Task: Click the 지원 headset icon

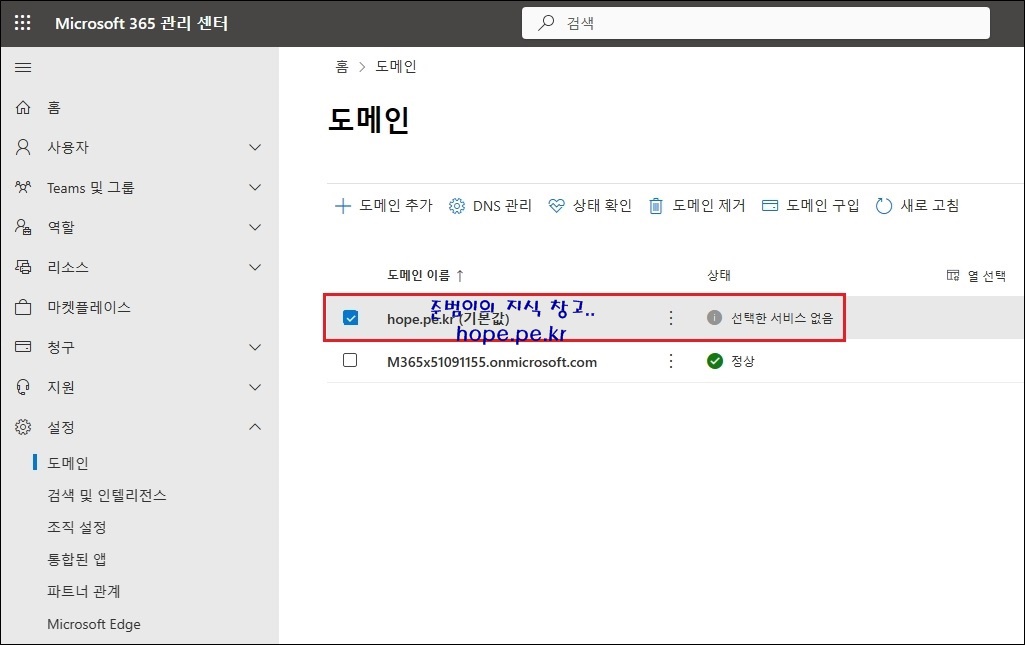Action: point(23,387)
